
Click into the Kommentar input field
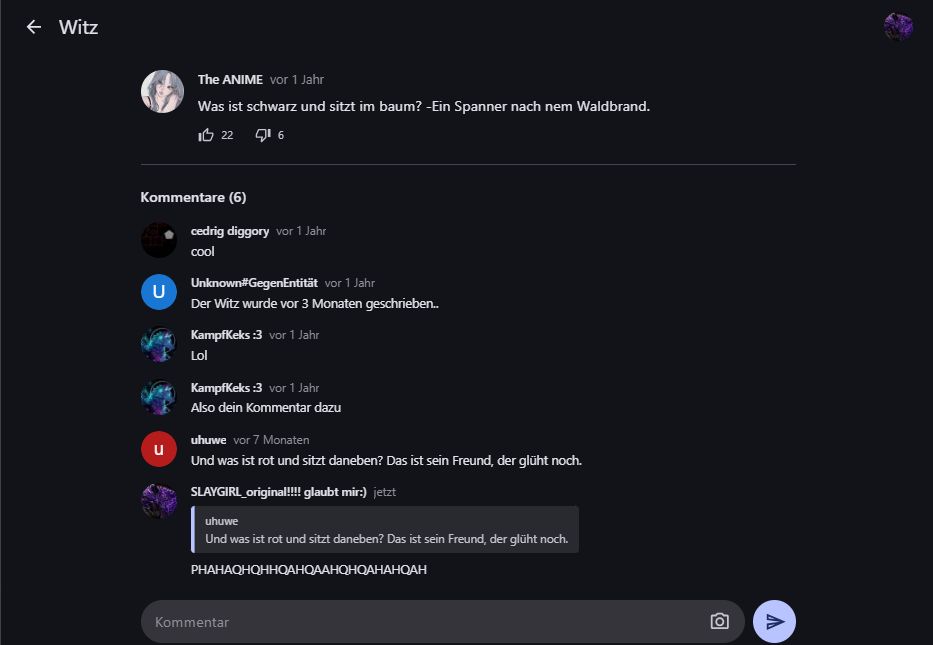[420, 622]
